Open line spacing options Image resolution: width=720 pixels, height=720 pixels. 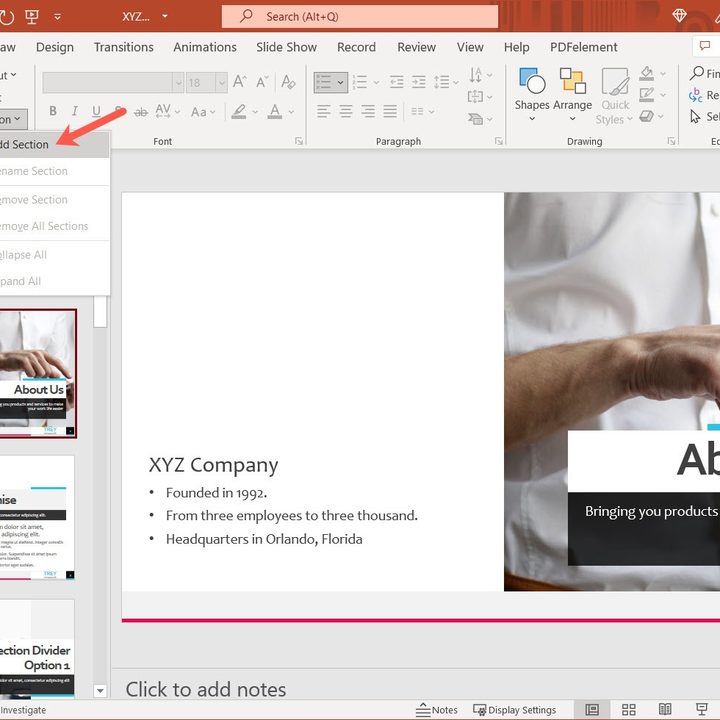(446, 82)
